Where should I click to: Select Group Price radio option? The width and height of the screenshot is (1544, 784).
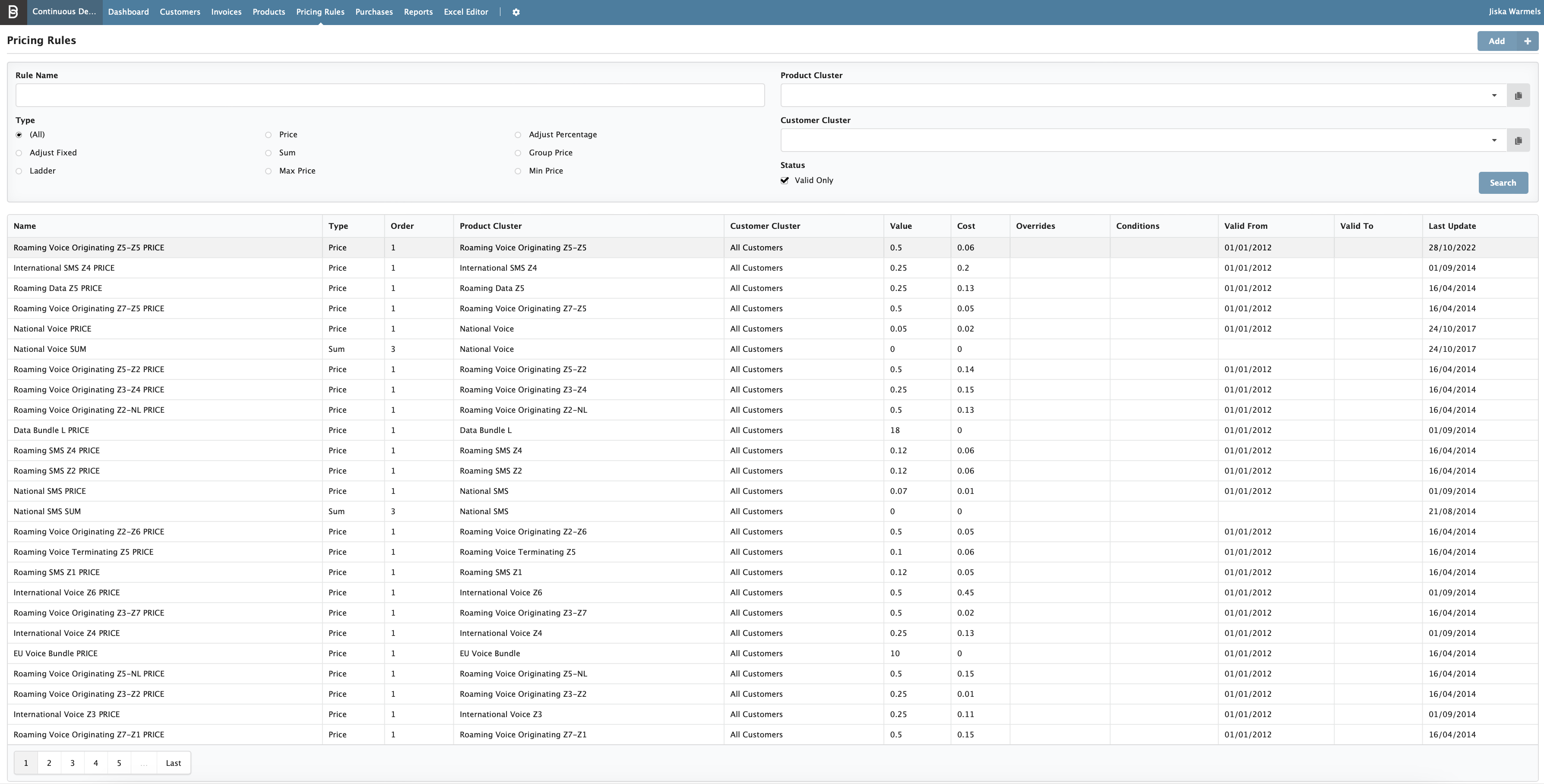[518, 153]
